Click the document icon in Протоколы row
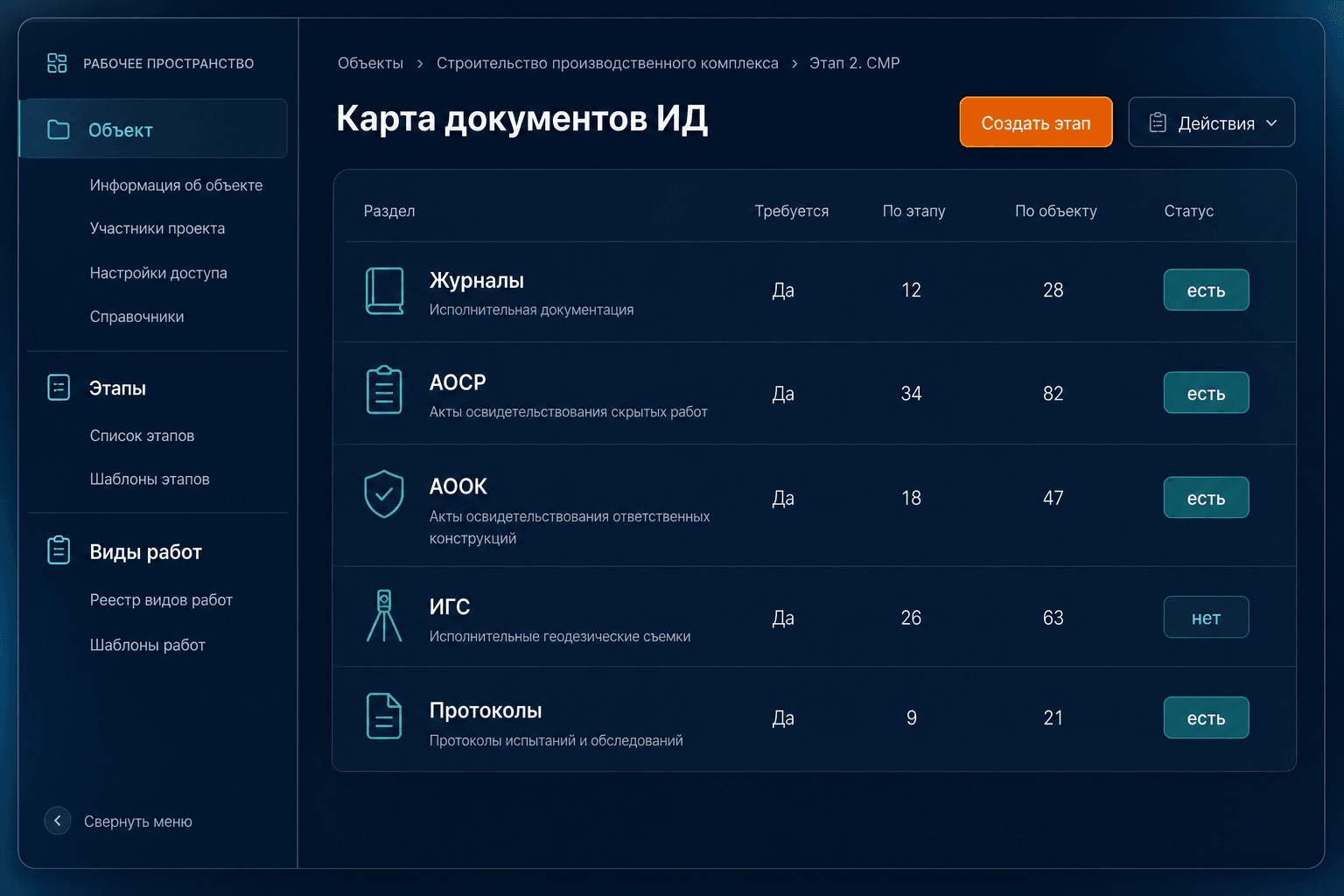The width and height of the screenshot is (1344, 896). tap(384, 716)
